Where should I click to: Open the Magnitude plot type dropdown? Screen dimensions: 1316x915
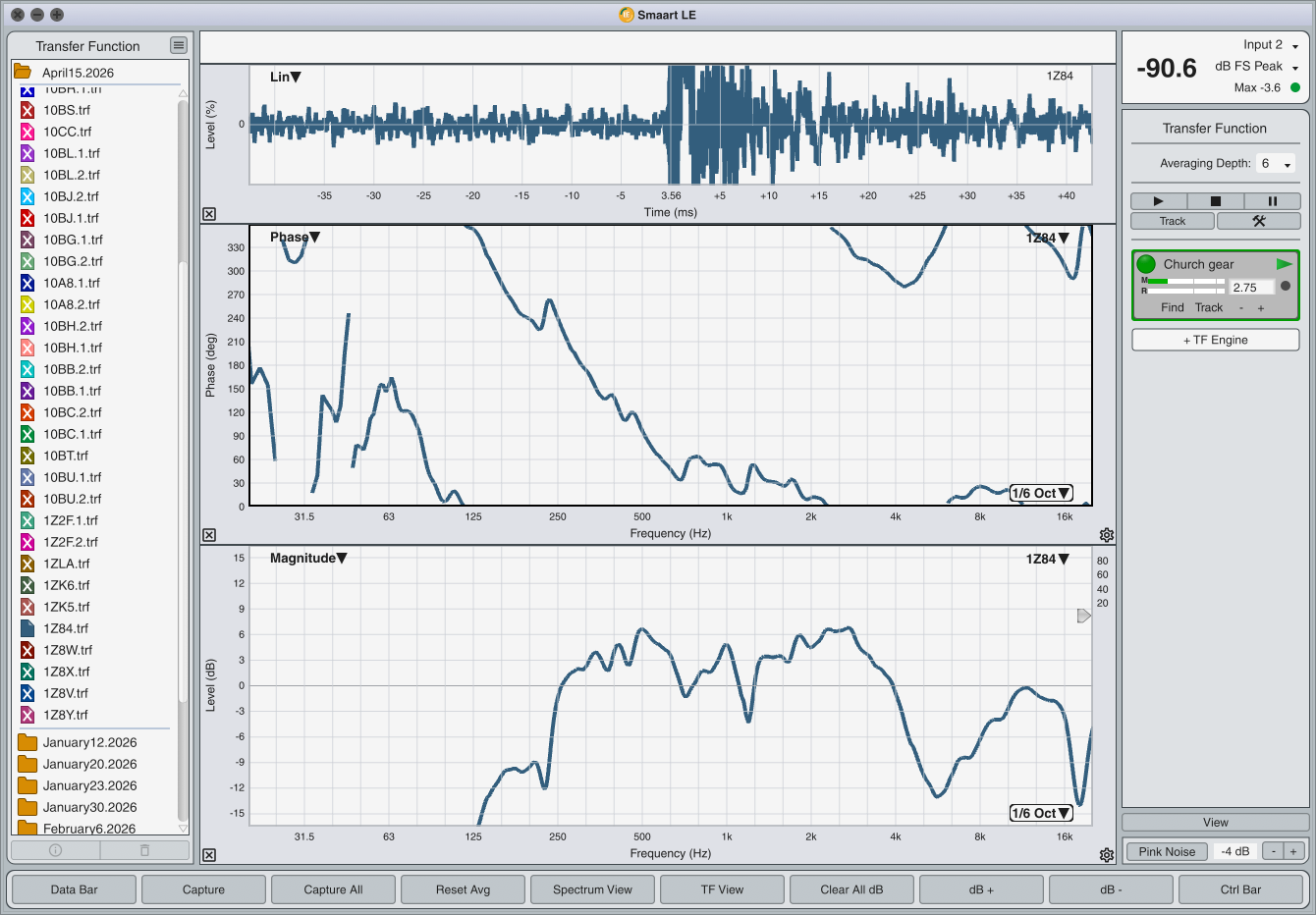(308, 558)
